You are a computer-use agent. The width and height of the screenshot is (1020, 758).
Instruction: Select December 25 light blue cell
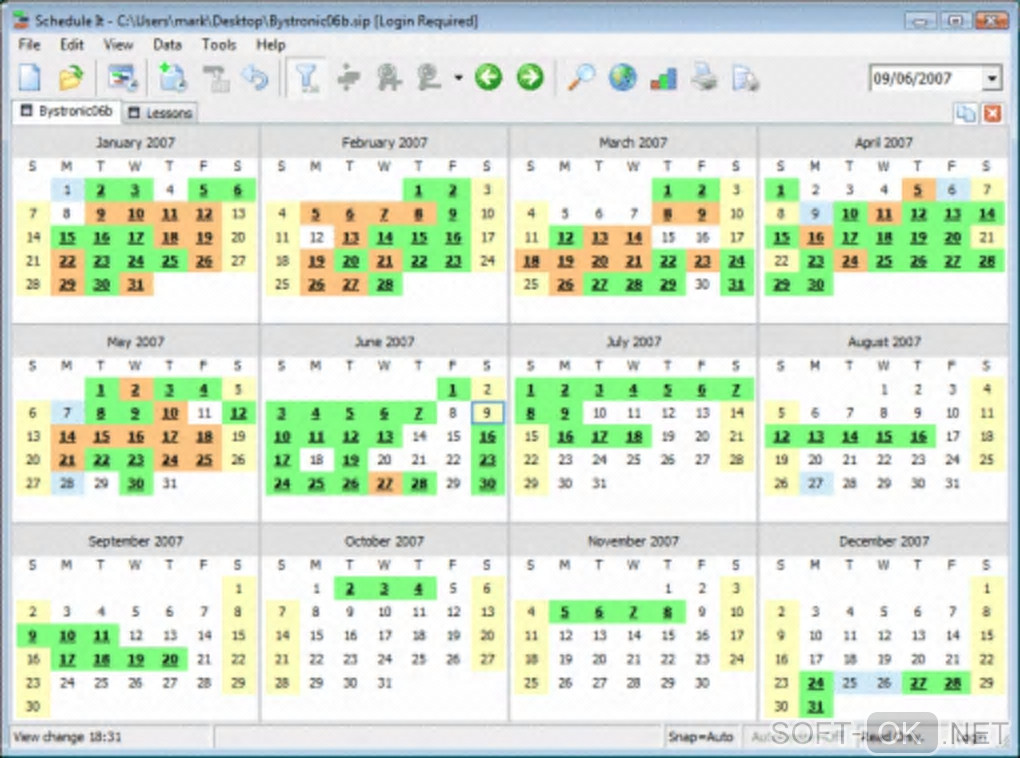(x=850, y=683)
